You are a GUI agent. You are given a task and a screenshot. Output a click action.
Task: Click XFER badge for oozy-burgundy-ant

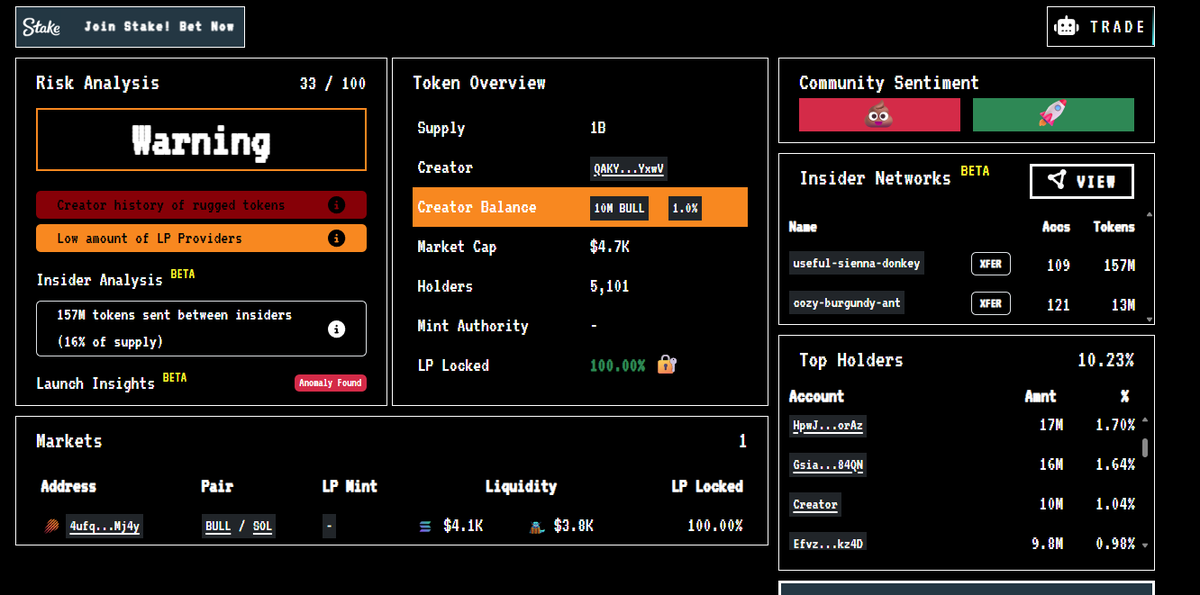(x=990, y=303)
